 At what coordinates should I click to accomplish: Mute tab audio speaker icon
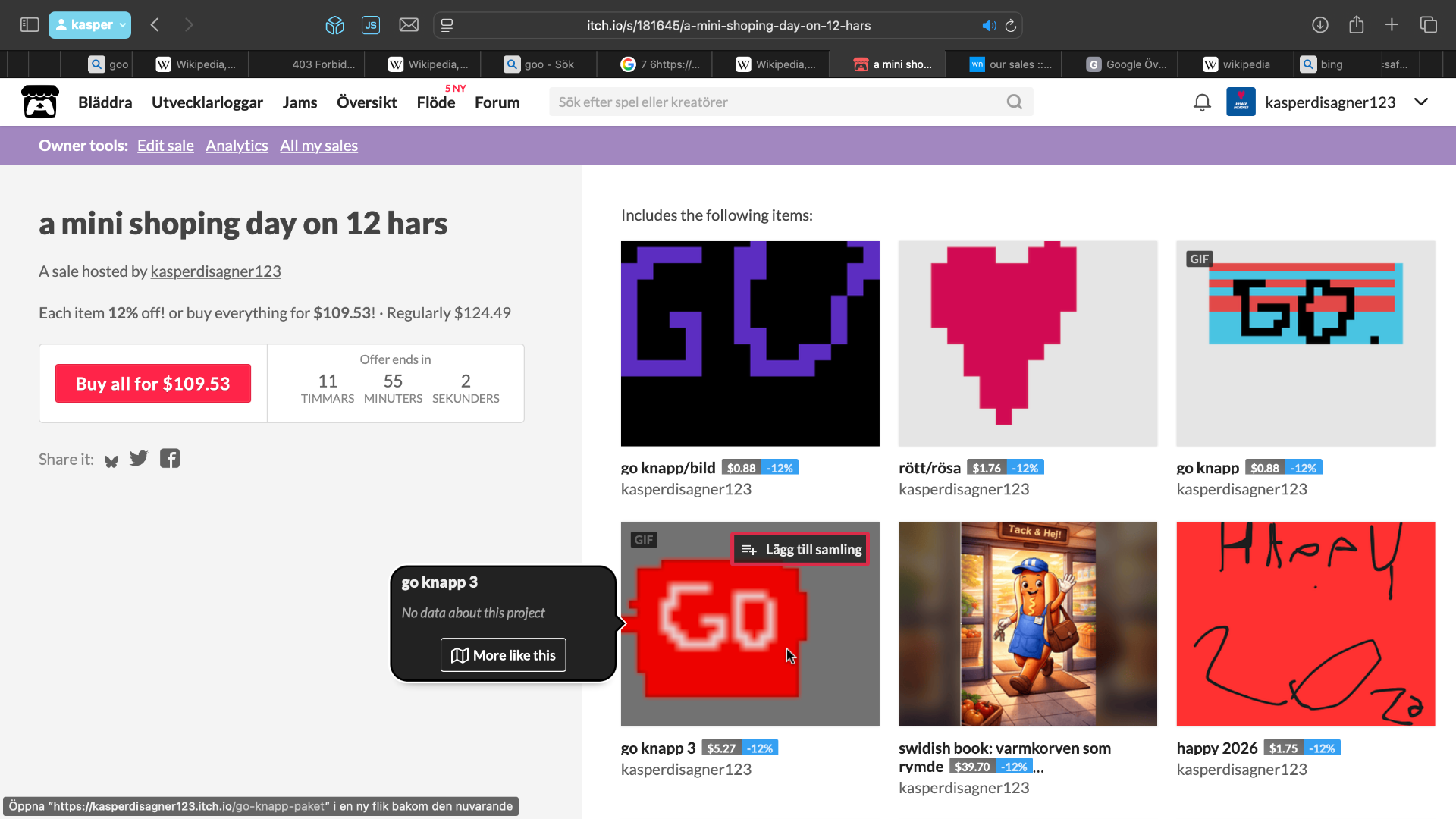989,26
